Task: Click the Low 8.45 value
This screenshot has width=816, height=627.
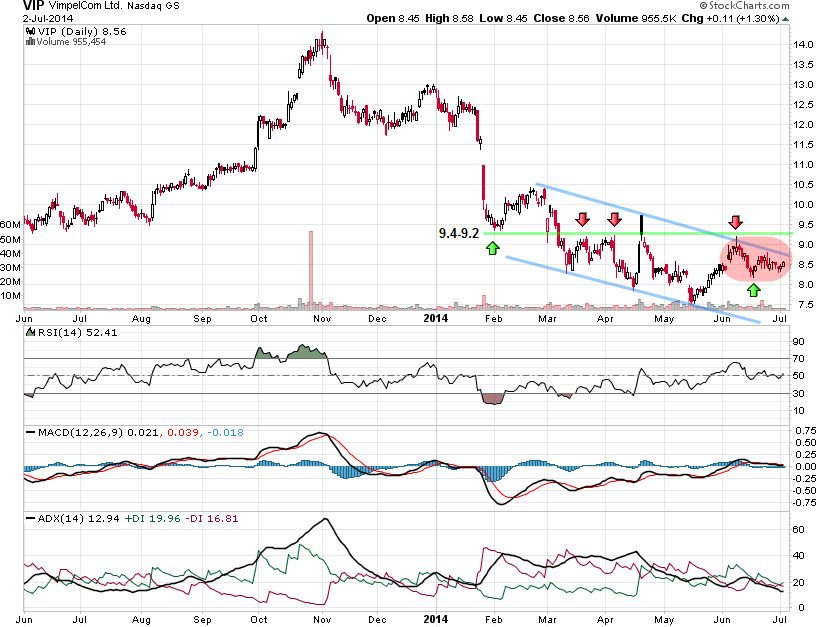Action: coord(503,18)
